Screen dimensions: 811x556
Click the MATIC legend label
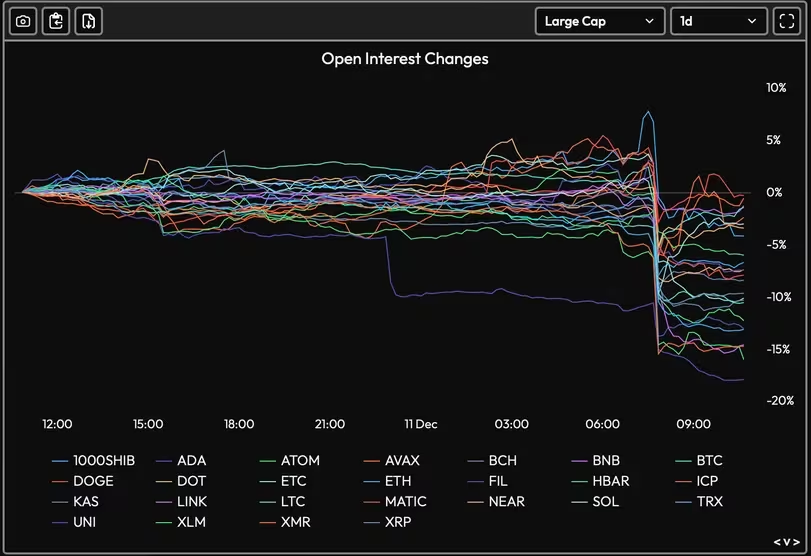[405, 501]
